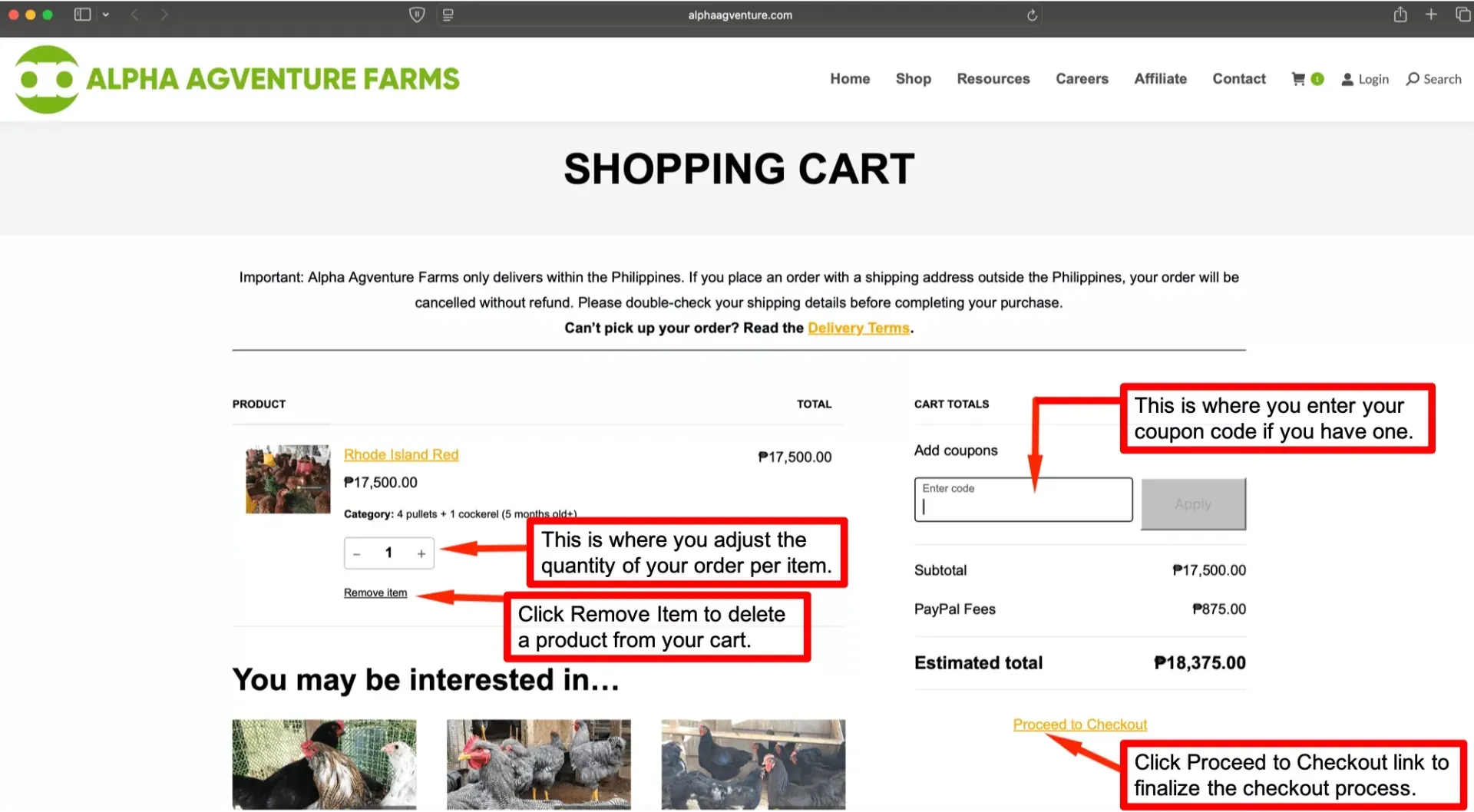
Task: Increase quantity with the plus stepper
Action: pos(421,554)
